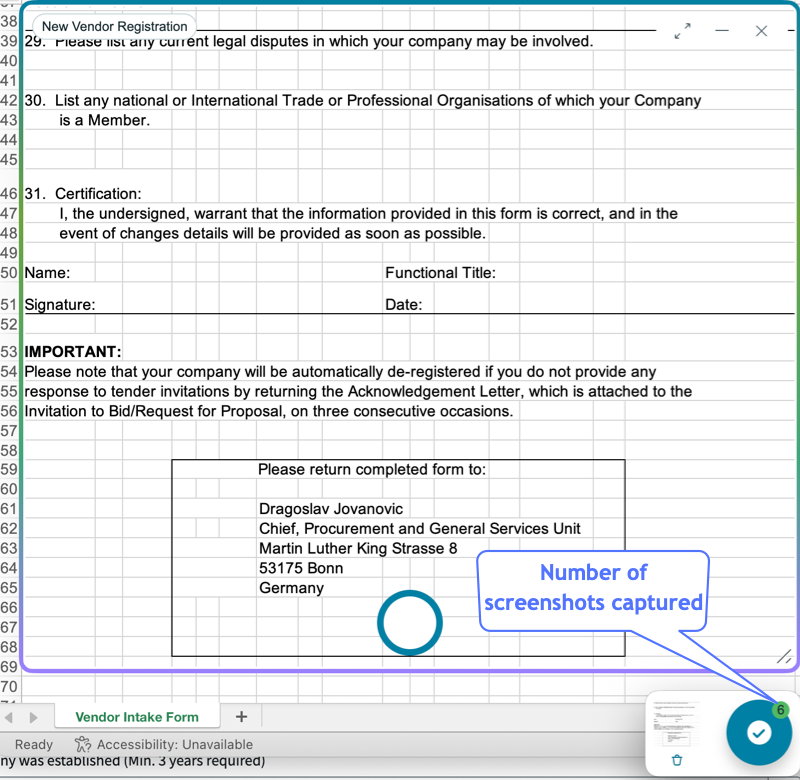Screen dimensions: 800x780
Task: Grab the resize handle of capture window
Action: tap(784, 657)
